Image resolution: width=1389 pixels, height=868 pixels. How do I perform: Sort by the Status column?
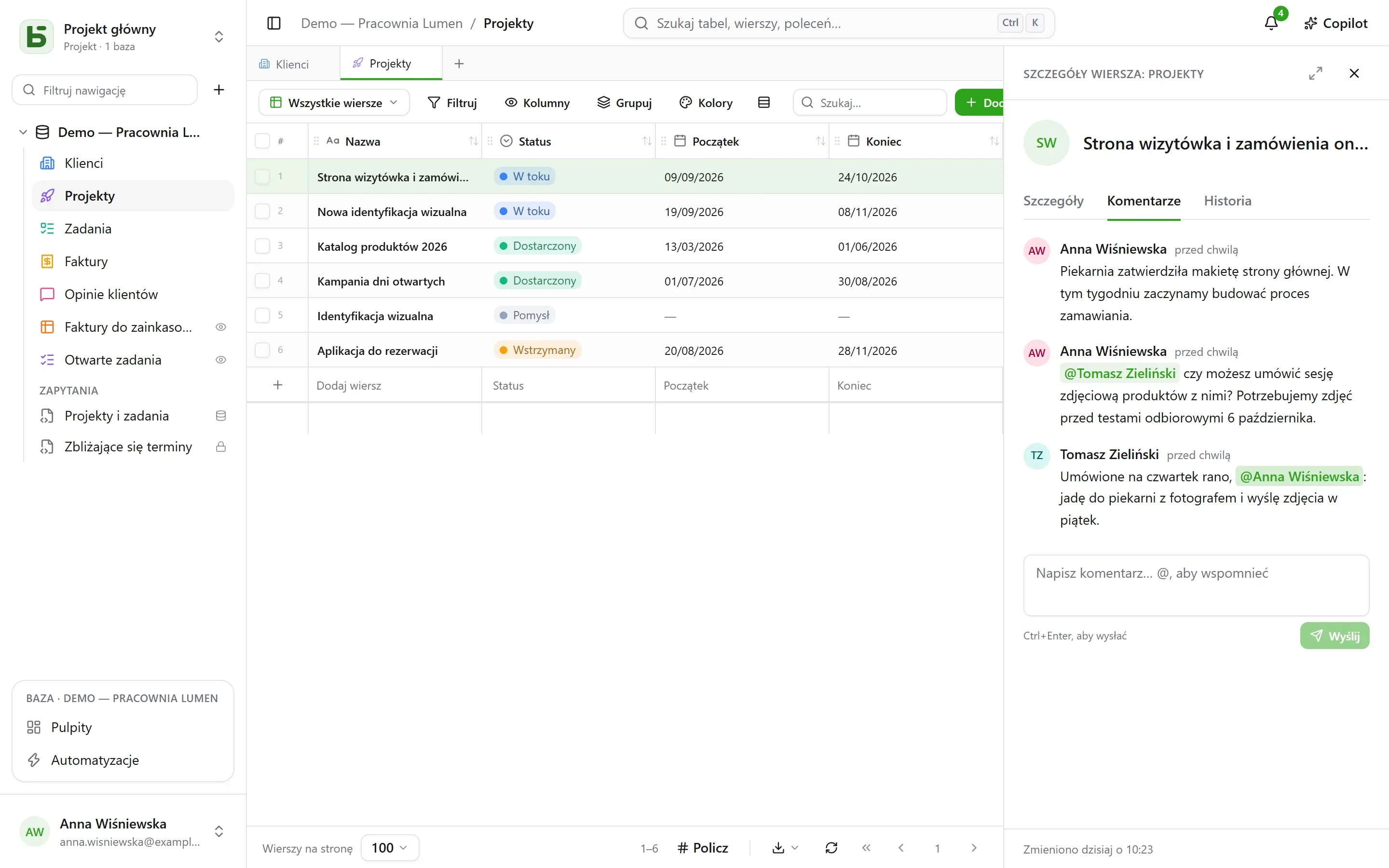[647, 141]
